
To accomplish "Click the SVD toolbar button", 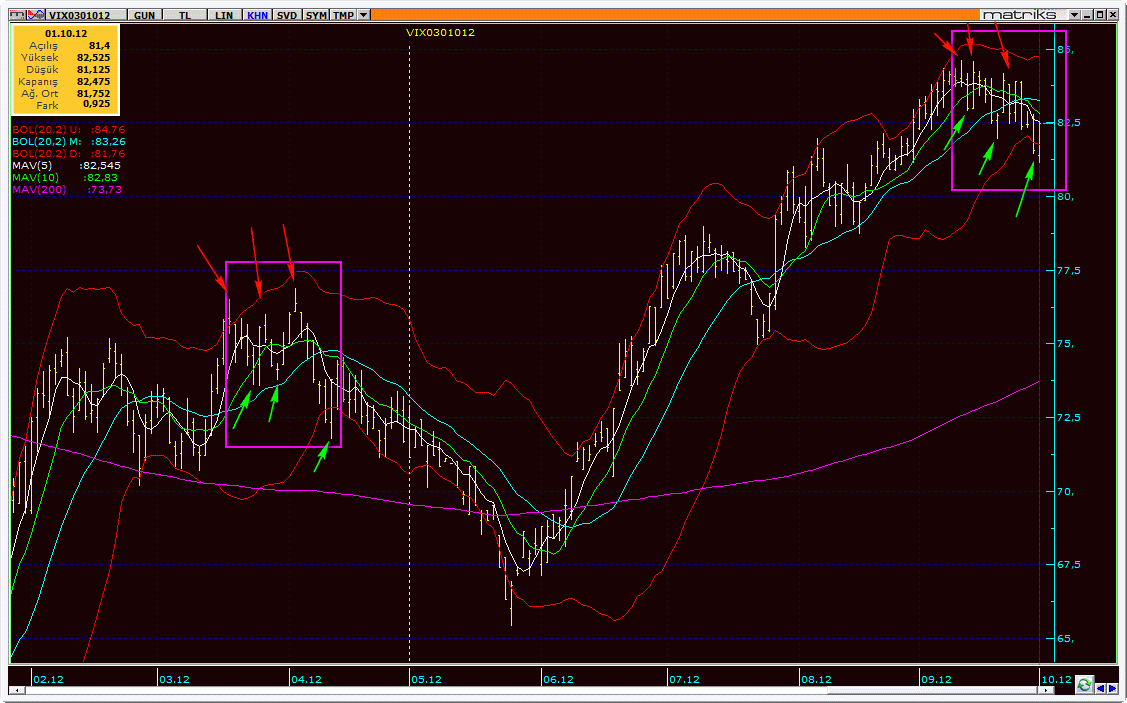I will coord(287,14).
